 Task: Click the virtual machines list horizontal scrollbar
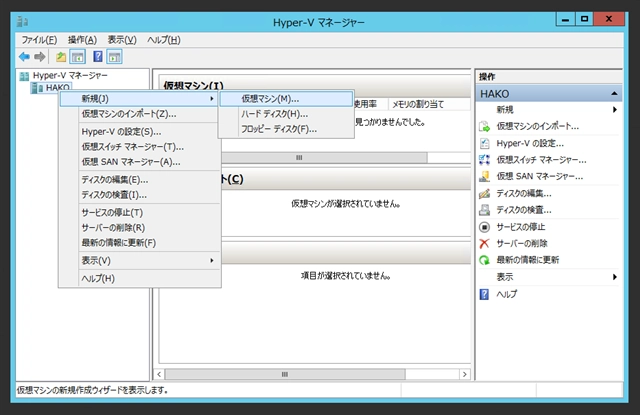pos(324,158)
